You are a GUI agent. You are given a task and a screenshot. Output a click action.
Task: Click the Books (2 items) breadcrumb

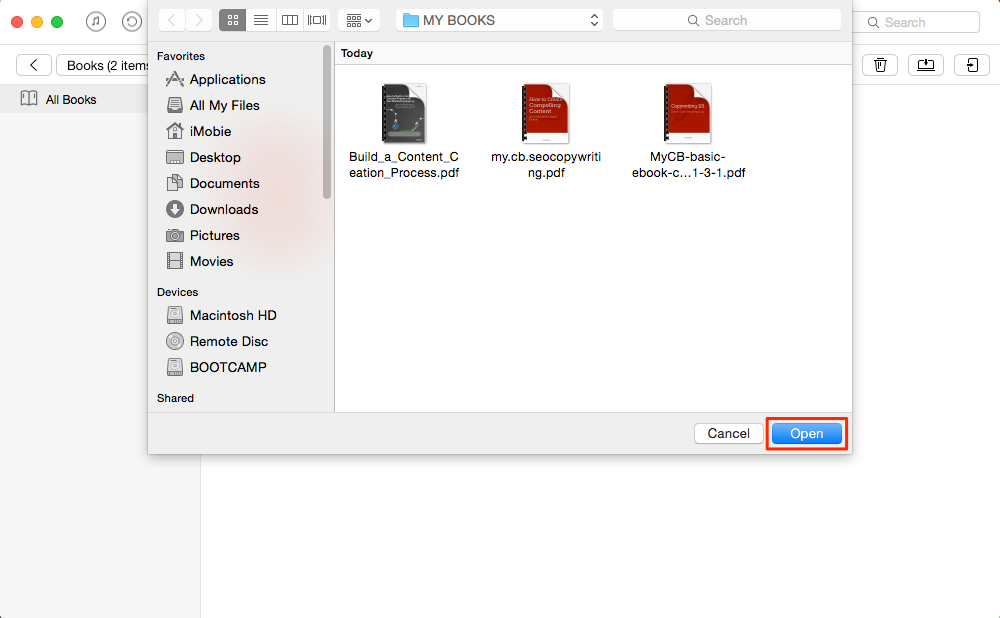(103, 65)
